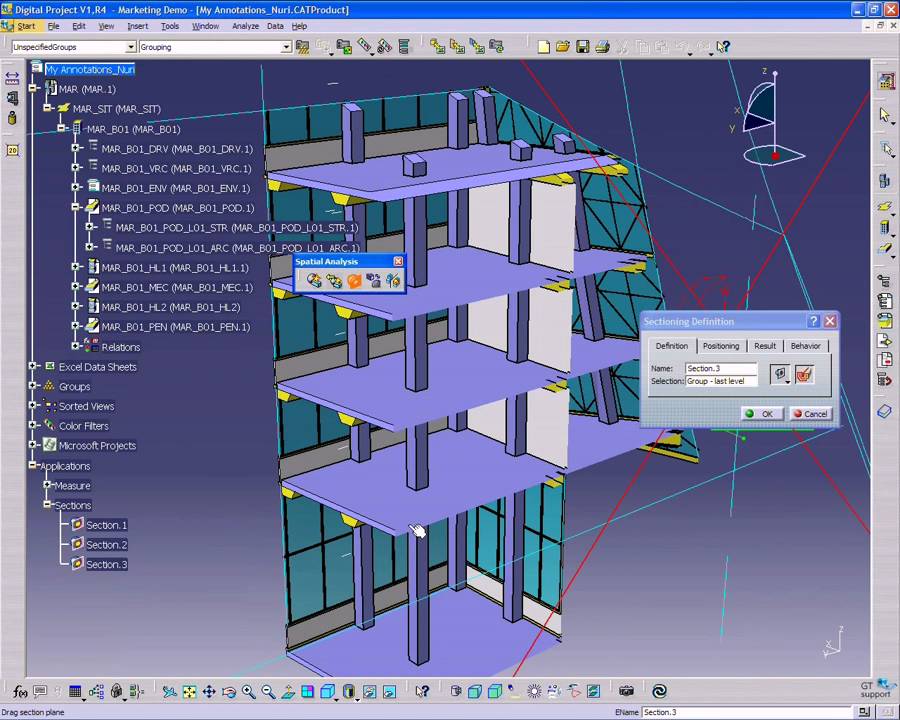Switch to the Positioning tab

pyautogui.click(x=720, y=345)
